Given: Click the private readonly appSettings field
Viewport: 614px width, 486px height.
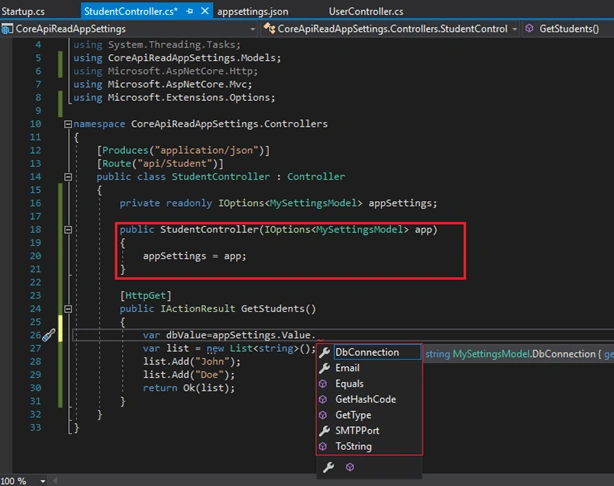Looking at the screenshot, I should pyautogui.click(x=278, y=203).
